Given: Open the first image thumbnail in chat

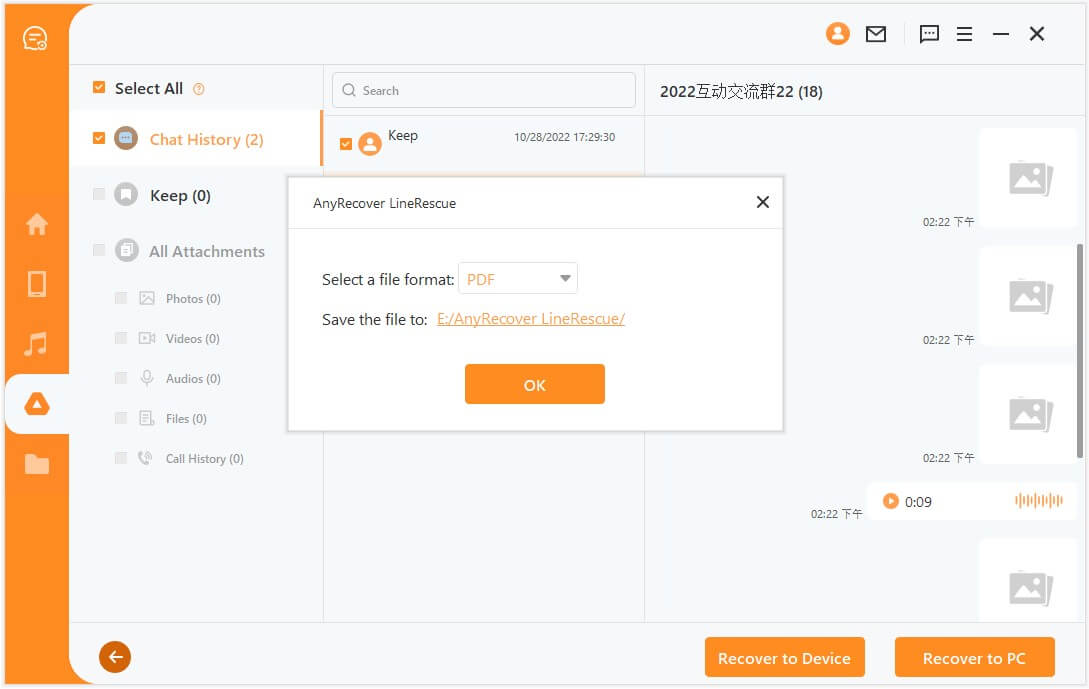Looking at the screenshot, I should pyautogui.click(x=1028, y=178).
